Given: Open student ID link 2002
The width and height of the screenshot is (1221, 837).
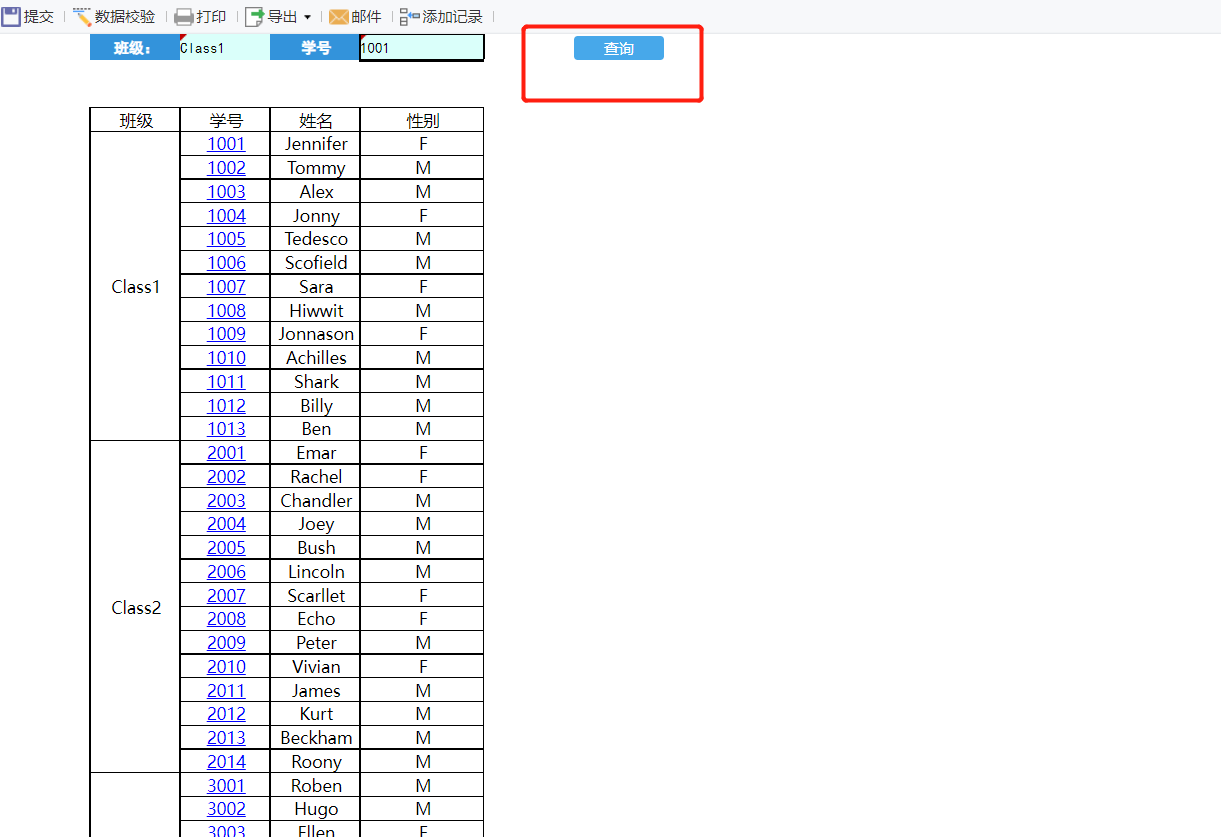Looking at the screenshot, I should click(226, 477).
